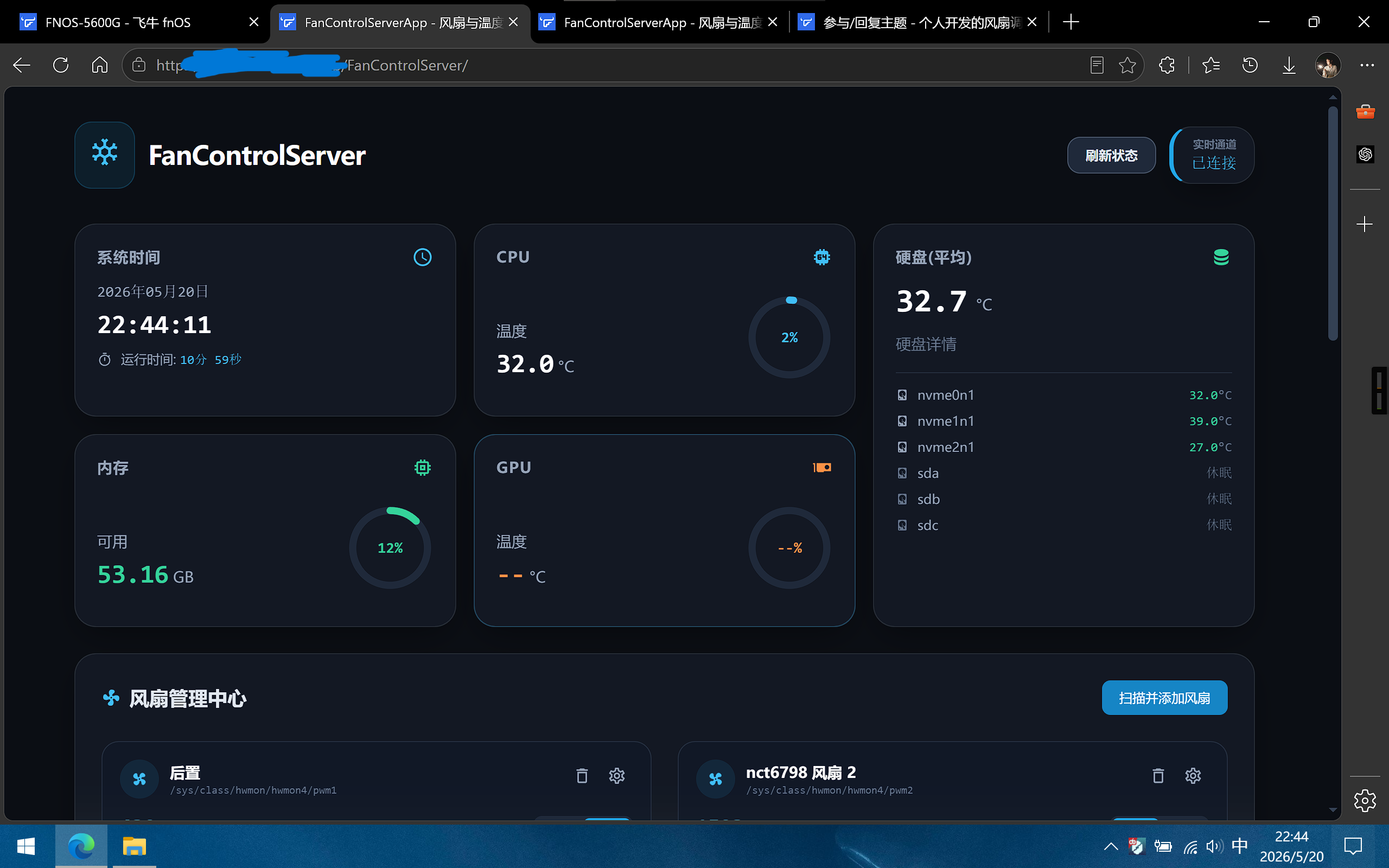
Task: Open browser profile avatar
Action: 1328,65
